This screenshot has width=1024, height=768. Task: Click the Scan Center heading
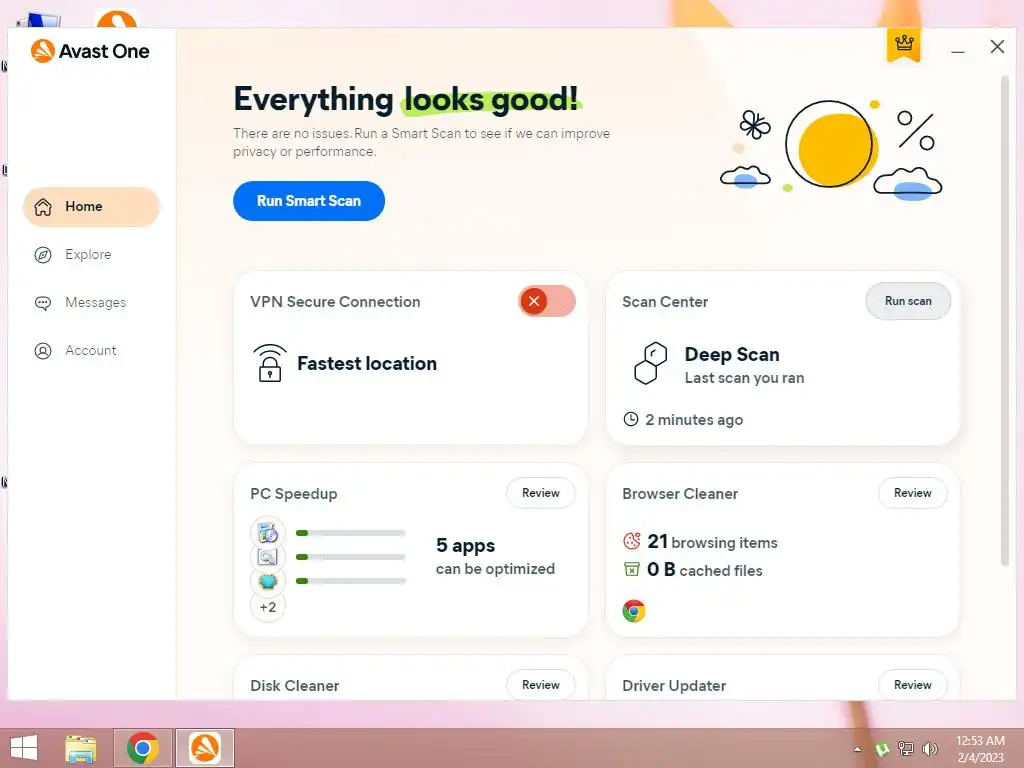(665, 302)
